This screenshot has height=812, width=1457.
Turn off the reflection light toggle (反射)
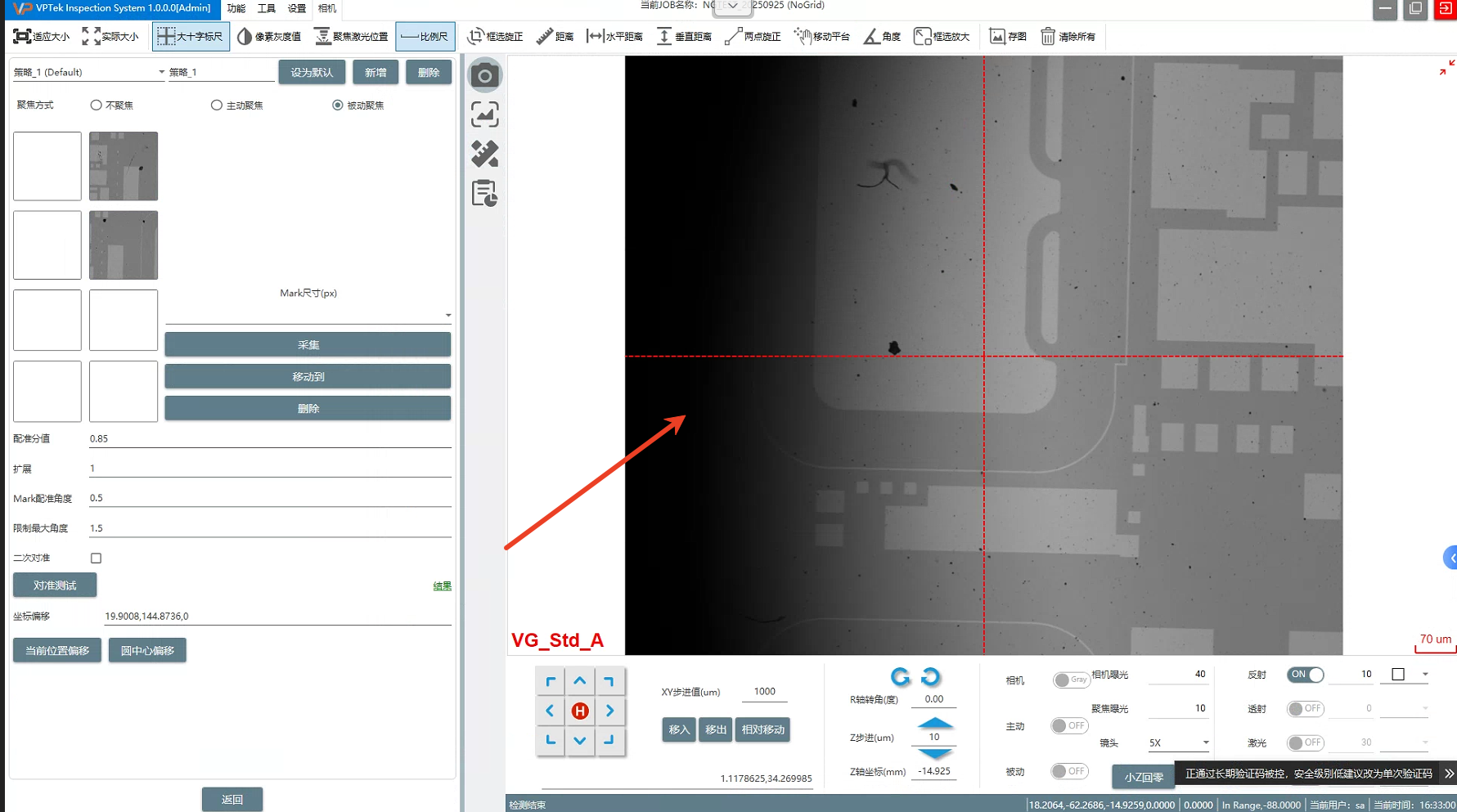pyautogui.click(x=1305, y=675)
